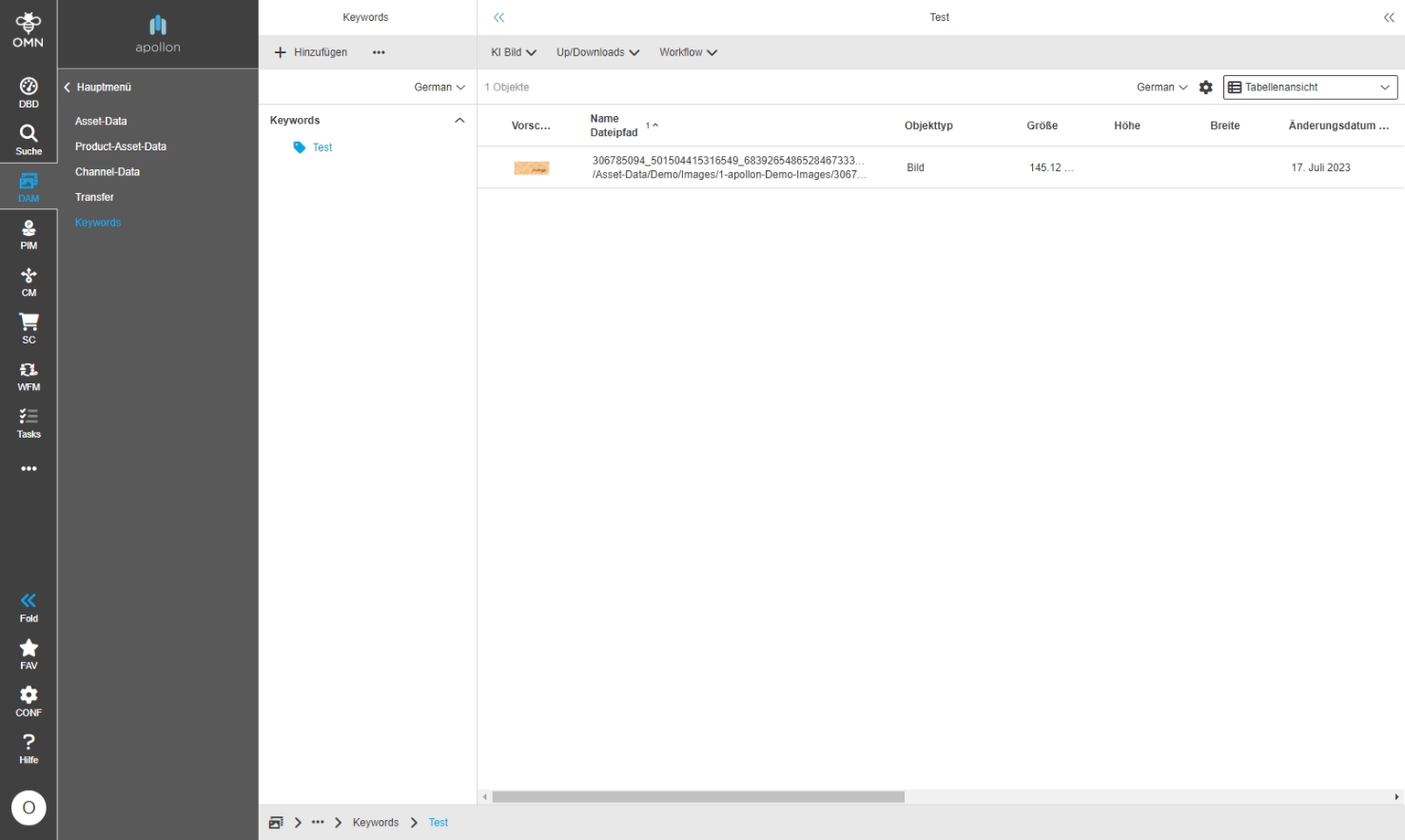Open the Up/Downloads dropdown menu
1405x840 pixels.
pos(597,52)
